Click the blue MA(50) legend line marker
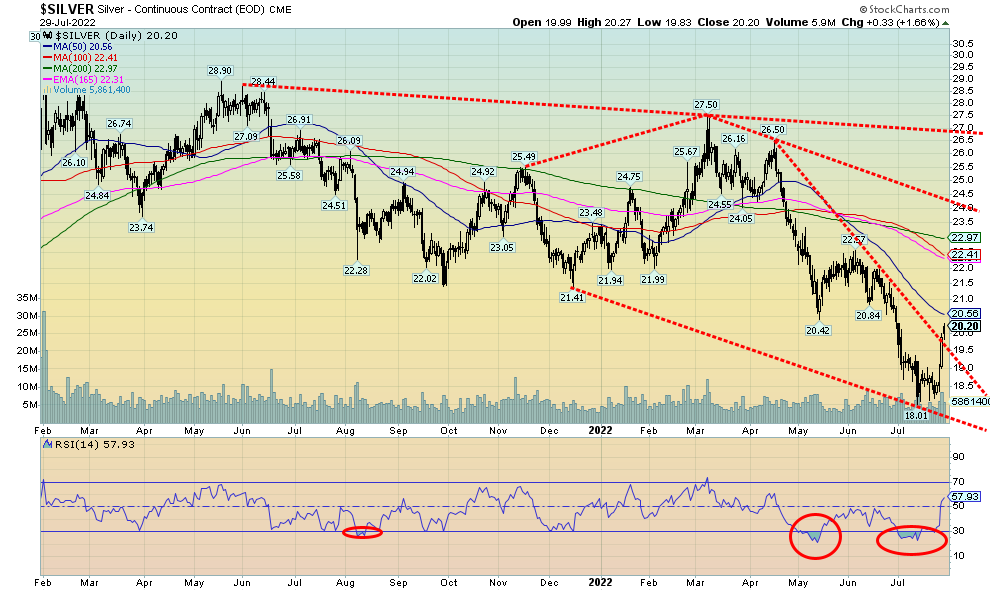The image size is (990, 591). pyautogui.click(x=46, y=47)
